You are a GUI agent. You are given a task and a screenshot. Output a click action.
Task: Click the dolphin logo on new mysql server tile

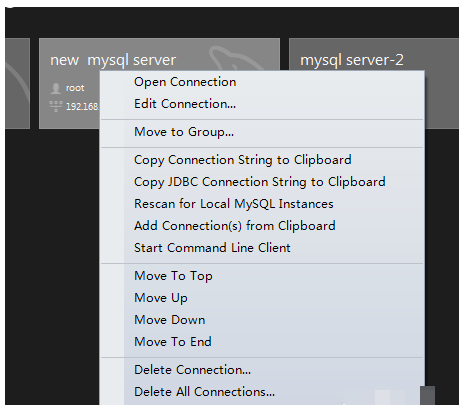(238, 58)
